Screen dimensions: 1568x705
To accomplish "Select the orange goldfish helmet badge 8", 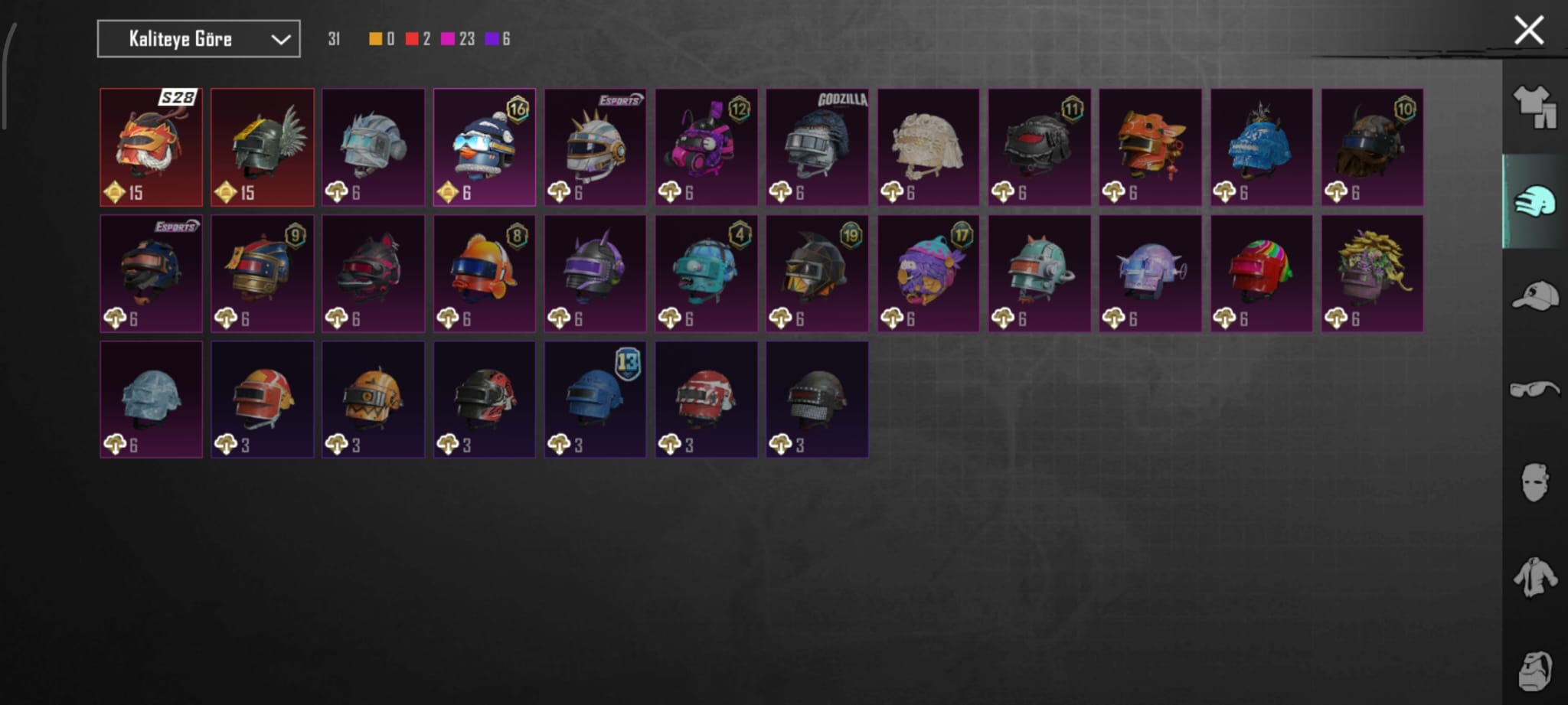I will [484, 273].
